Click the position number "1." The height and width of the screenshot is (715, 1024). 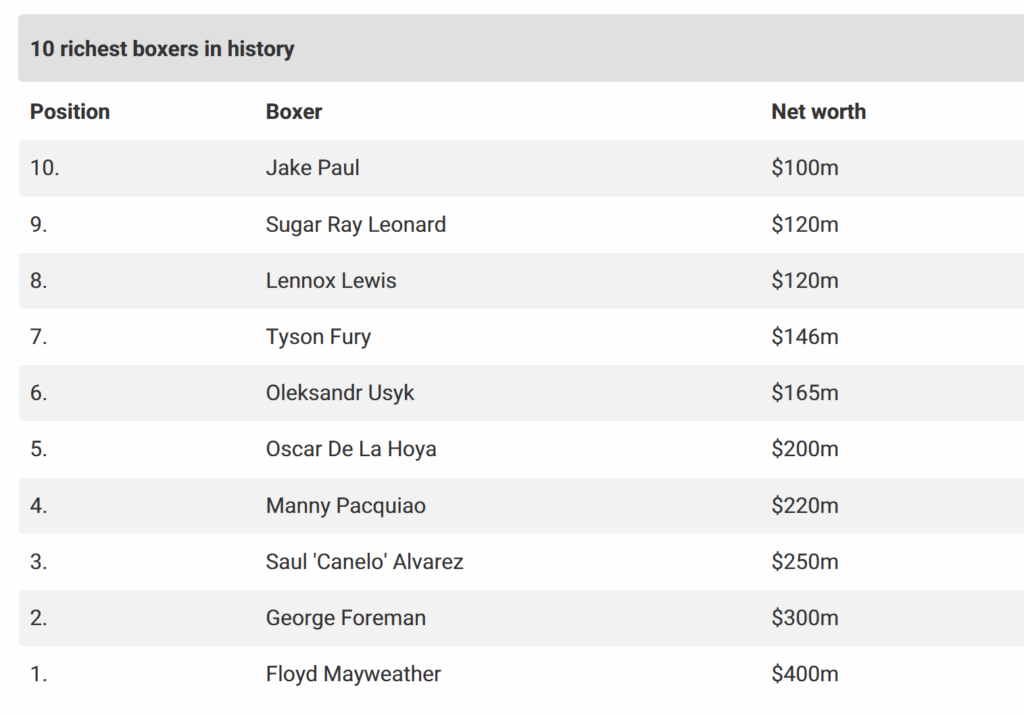[x=39, y=674]
